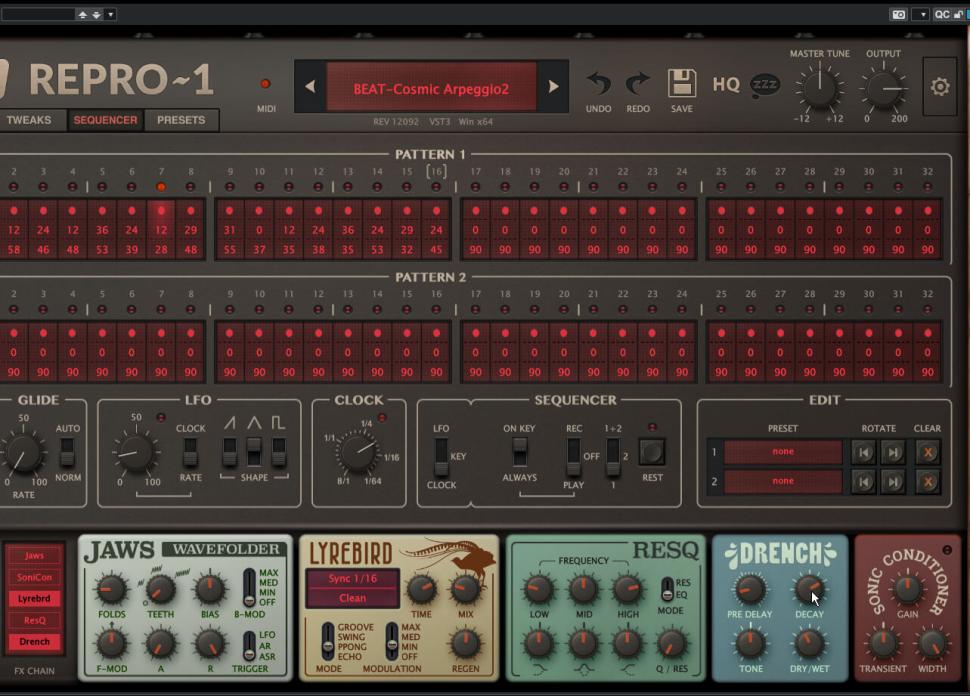Select ResQ in the FX chain
The width and height of the screenshot is (970, 696).
(34, 621)
